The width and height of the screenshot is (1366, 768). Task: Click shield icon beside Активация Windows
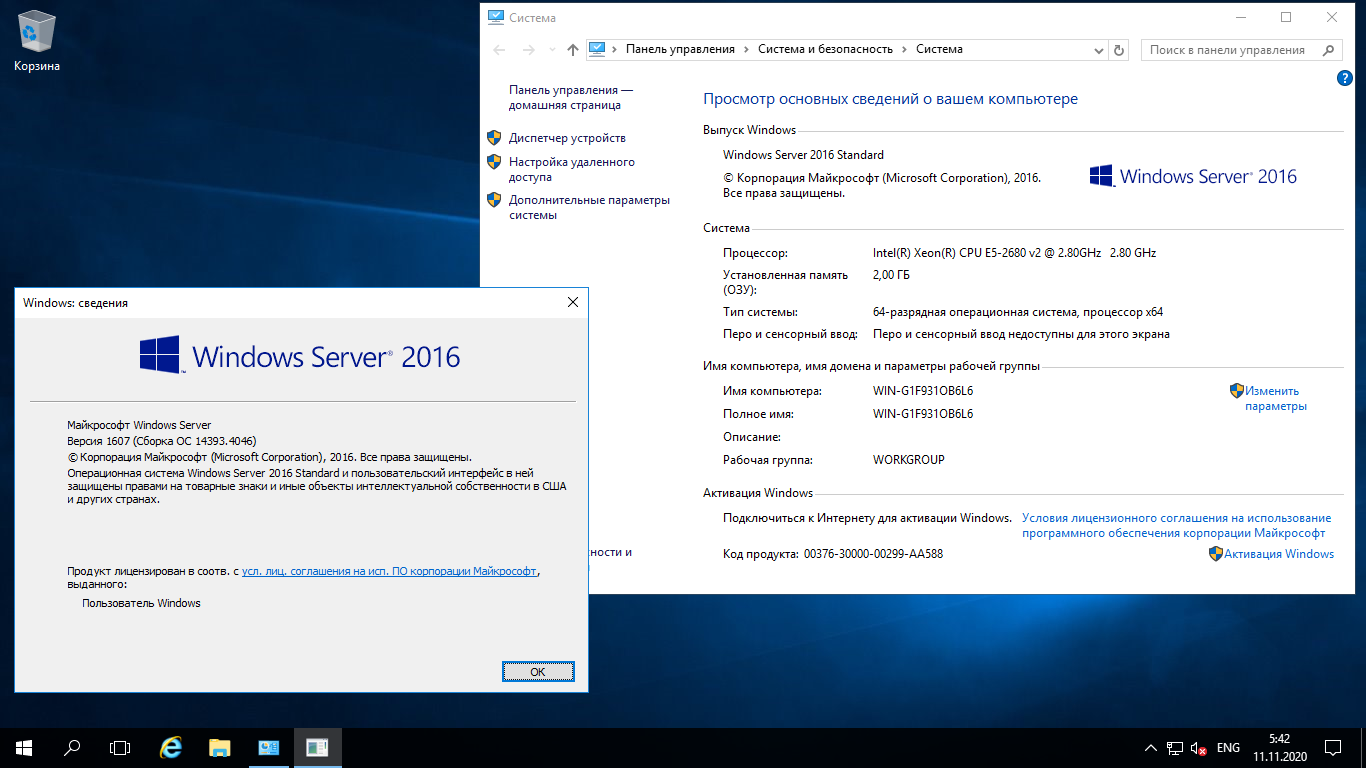[1216, 554]
